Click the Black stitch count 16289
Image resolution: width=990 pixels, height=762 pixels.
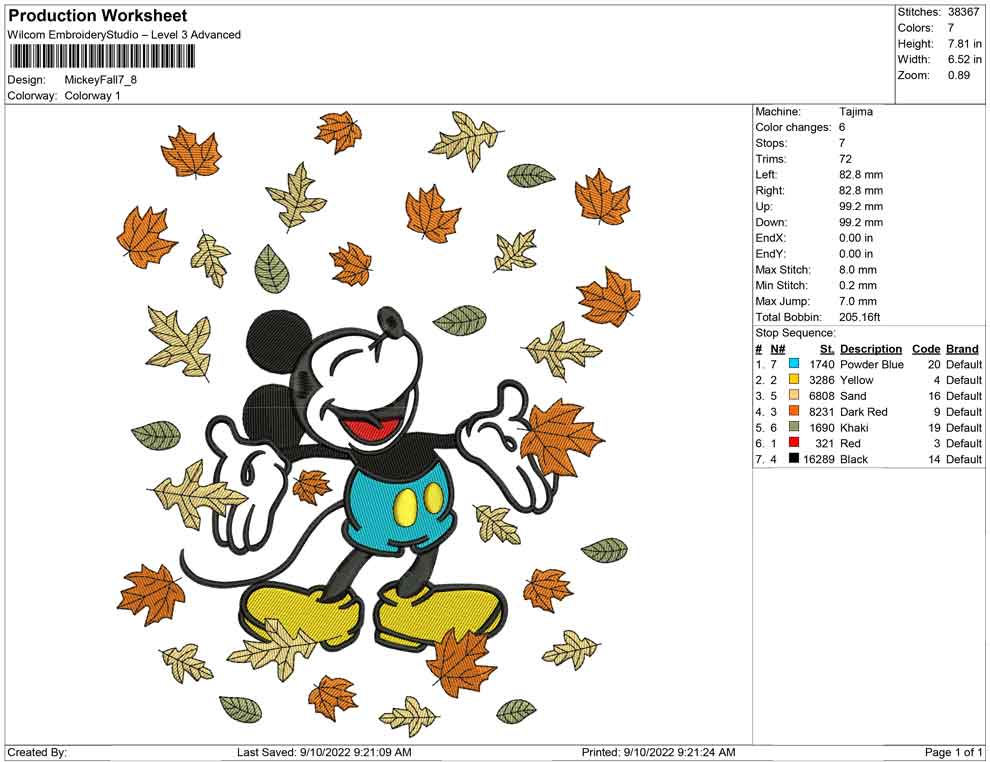819,459
